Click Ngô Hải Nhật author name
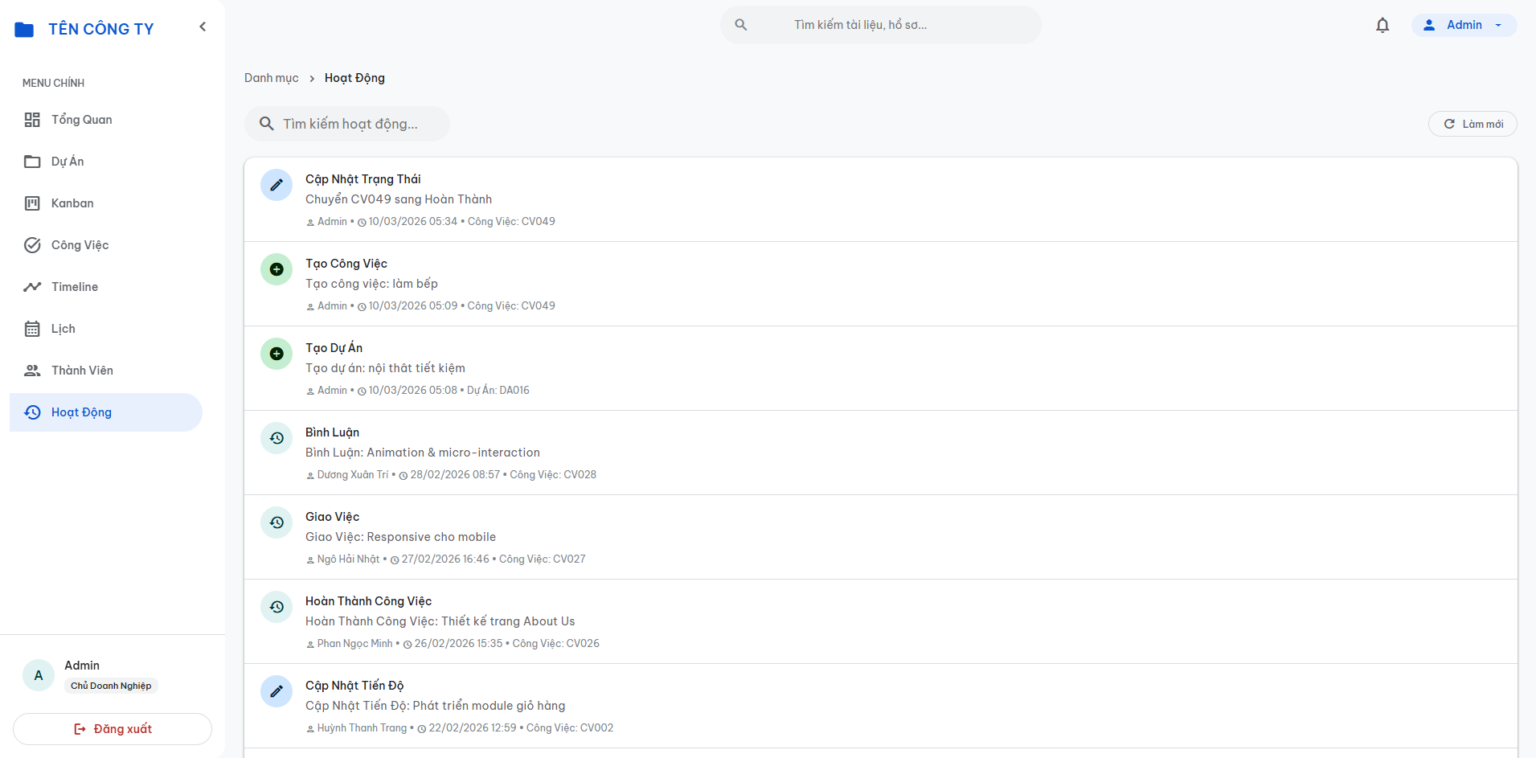 [x=349, y=559]
